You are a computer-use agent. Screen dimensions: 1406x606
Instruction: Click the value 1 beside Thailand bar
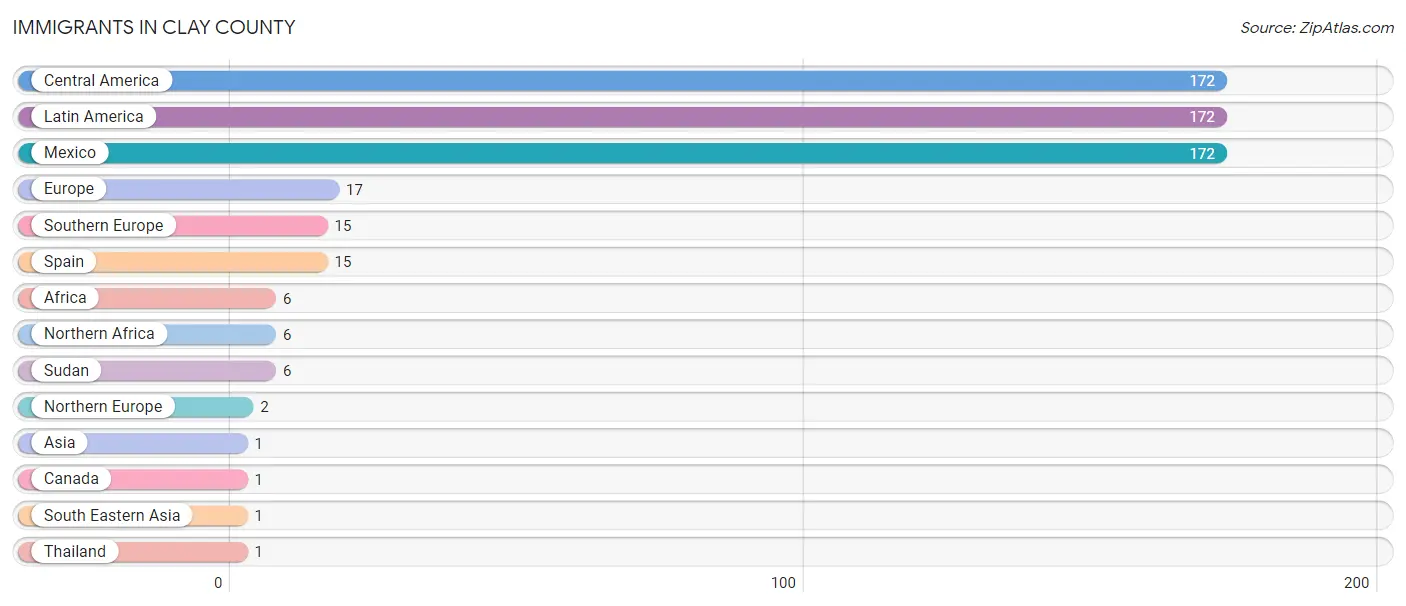coord(258,552)
